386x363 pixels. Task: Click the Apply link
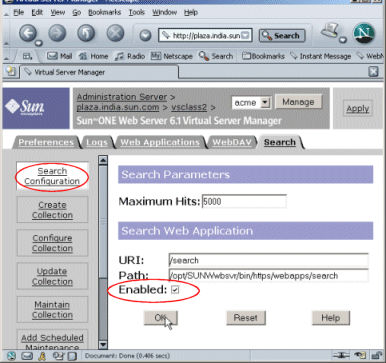tap(358, 109)
